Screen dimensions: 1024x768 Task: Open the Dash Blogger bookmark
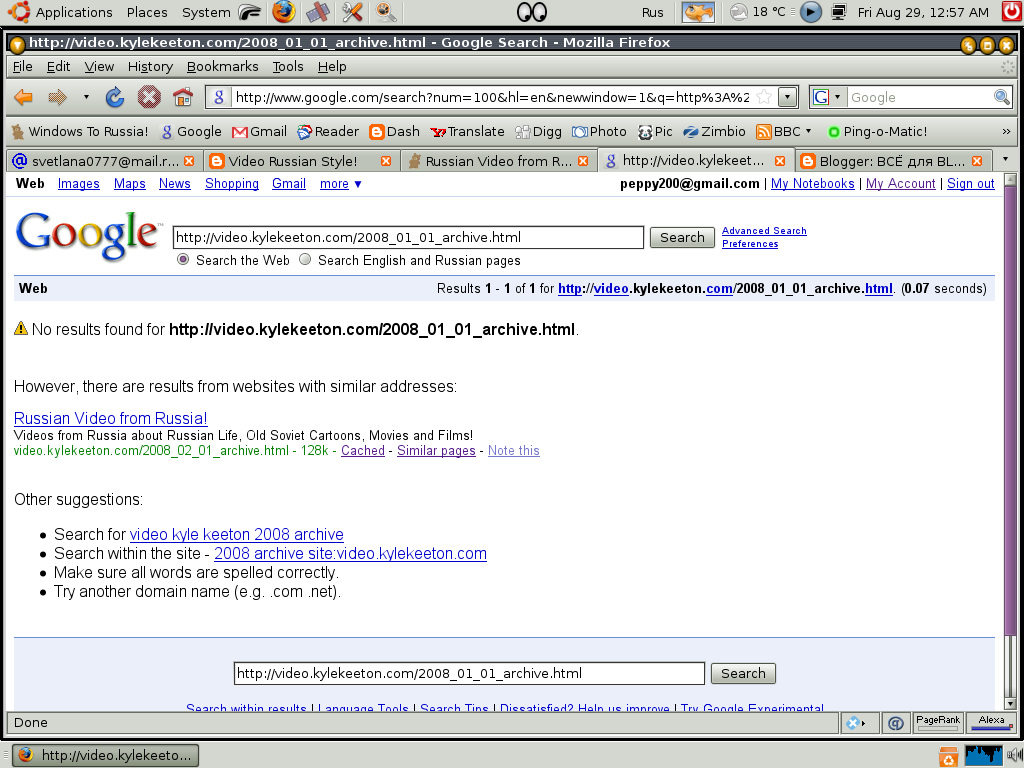pyautogui.click(x=394, y=131)
